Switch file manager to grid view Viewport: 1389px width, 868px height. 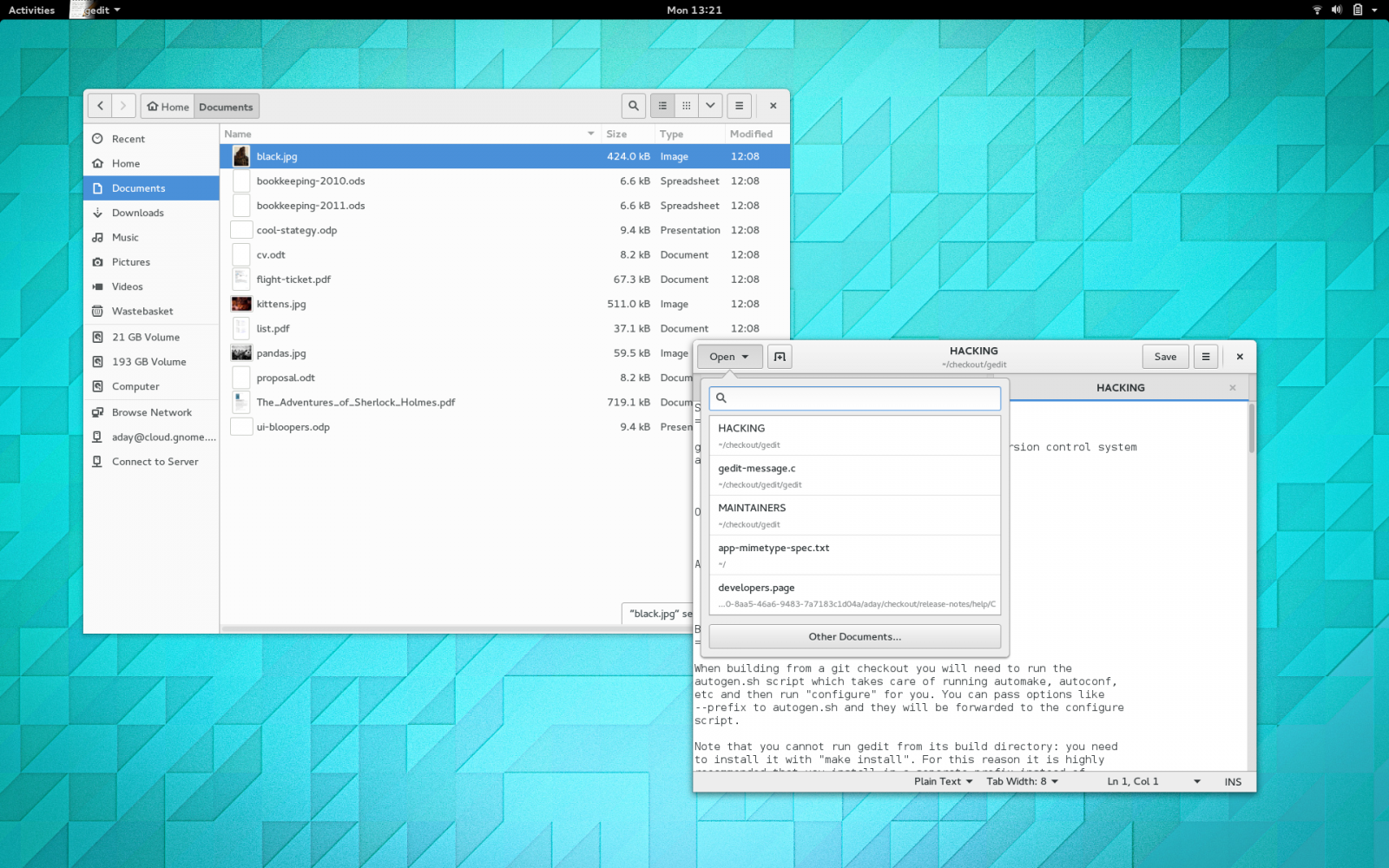[x=687, y=106]
